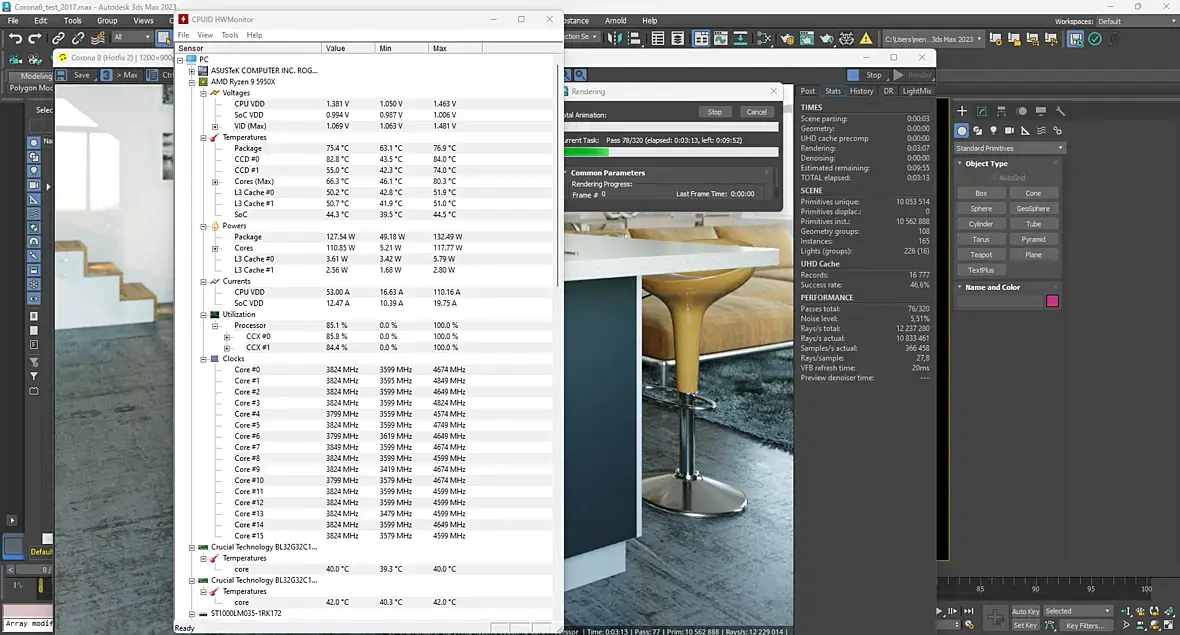The height and width of the screenshot is (635, 1180).
Task: Click the magenta object color swatch
Action: click(1052, 301)
